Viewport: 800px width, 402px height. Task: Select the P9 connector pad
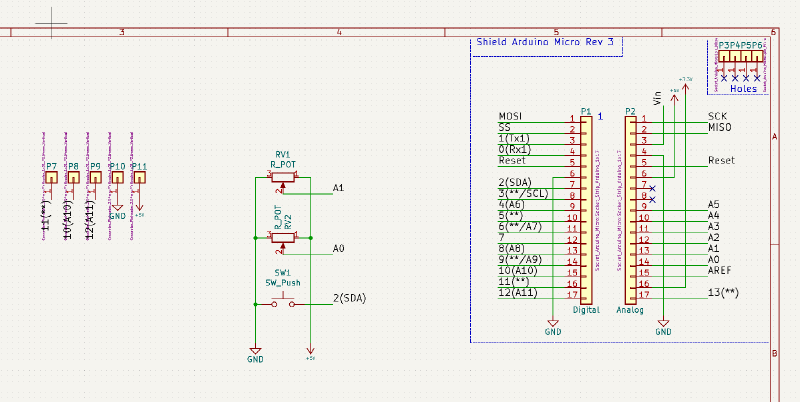94,178
